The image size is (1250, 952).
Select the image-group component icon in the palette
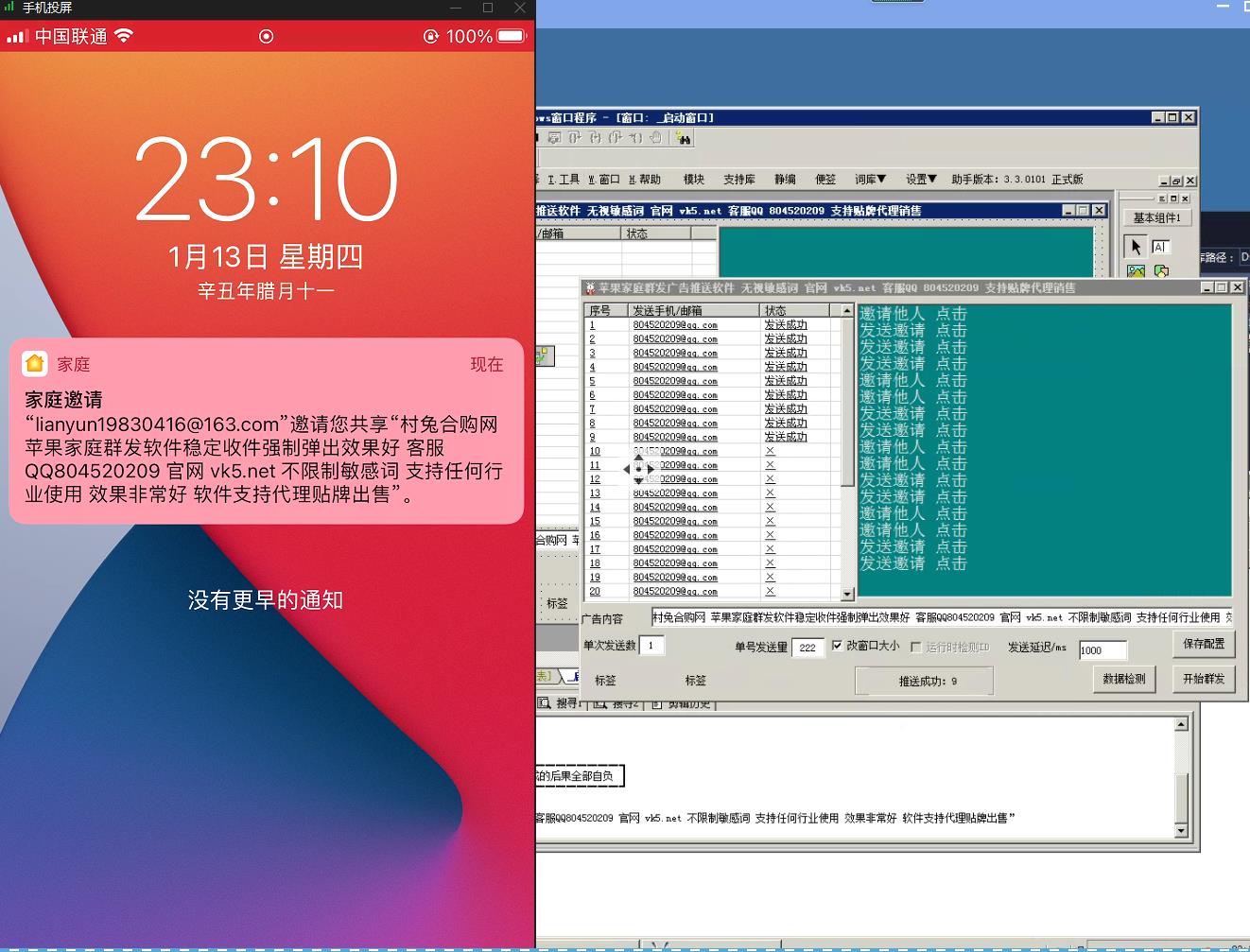tap(1162, 271)
